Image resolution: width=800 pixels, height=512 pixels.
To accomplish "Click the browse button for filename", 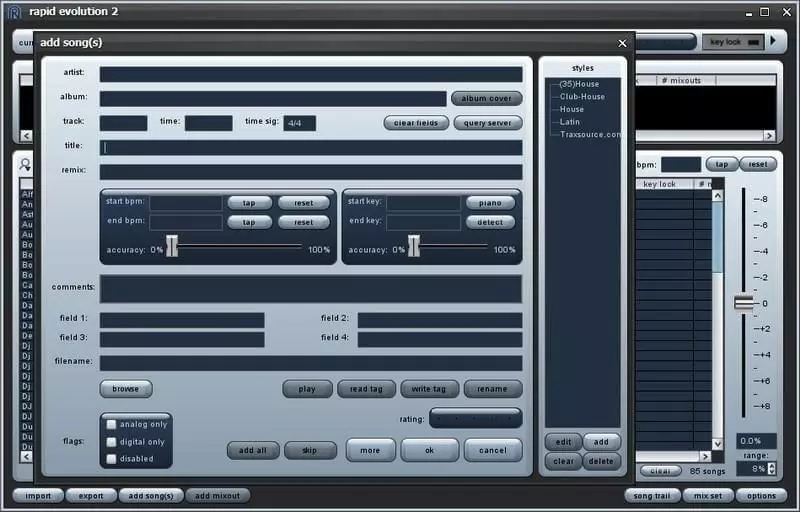I will coord(126,389).
